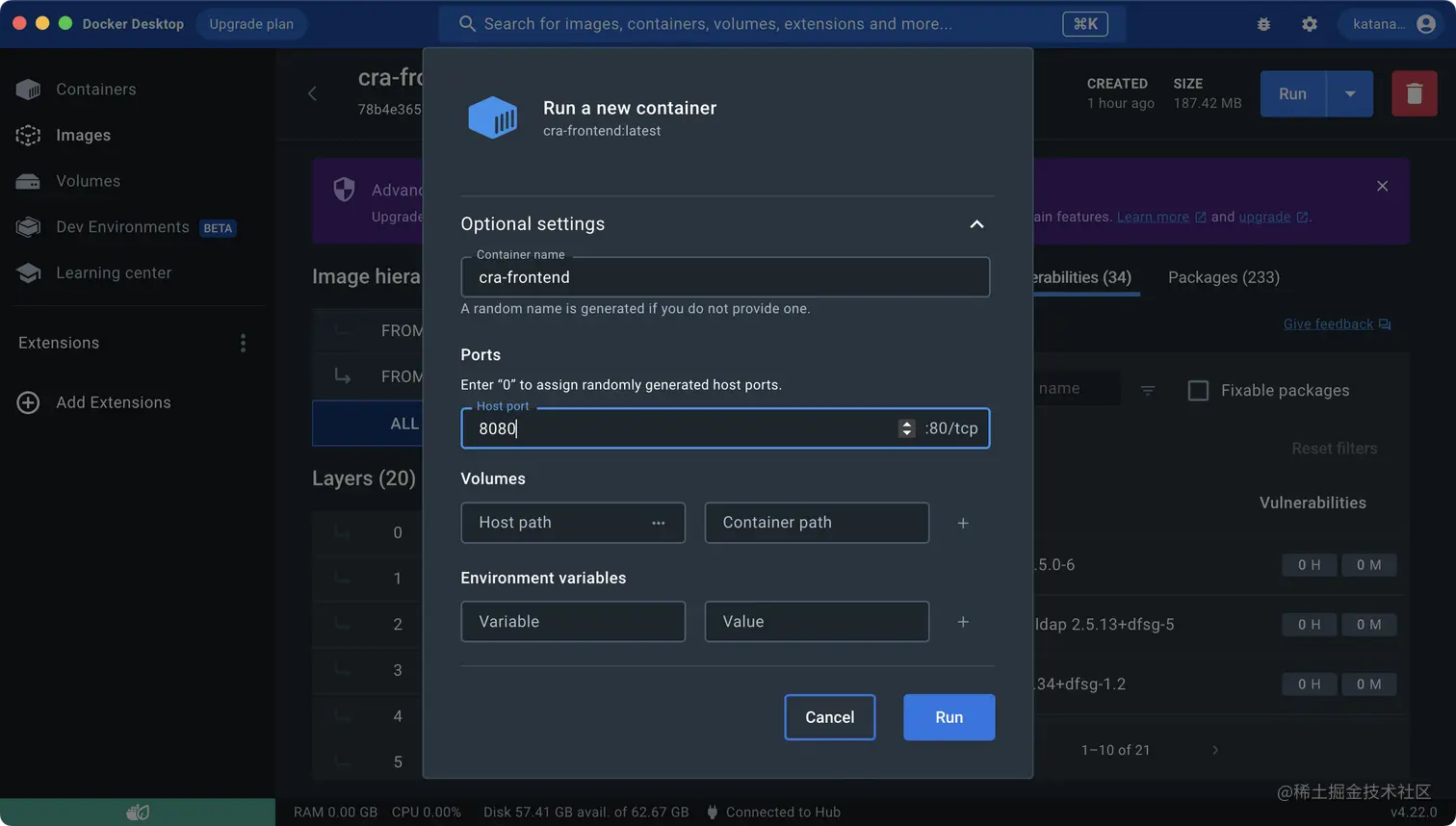This screenshot has height=826, width=1456.
Task: Open the Extensions options menu (three dots)
Action: pyautogui.click(x=243, y=343)
